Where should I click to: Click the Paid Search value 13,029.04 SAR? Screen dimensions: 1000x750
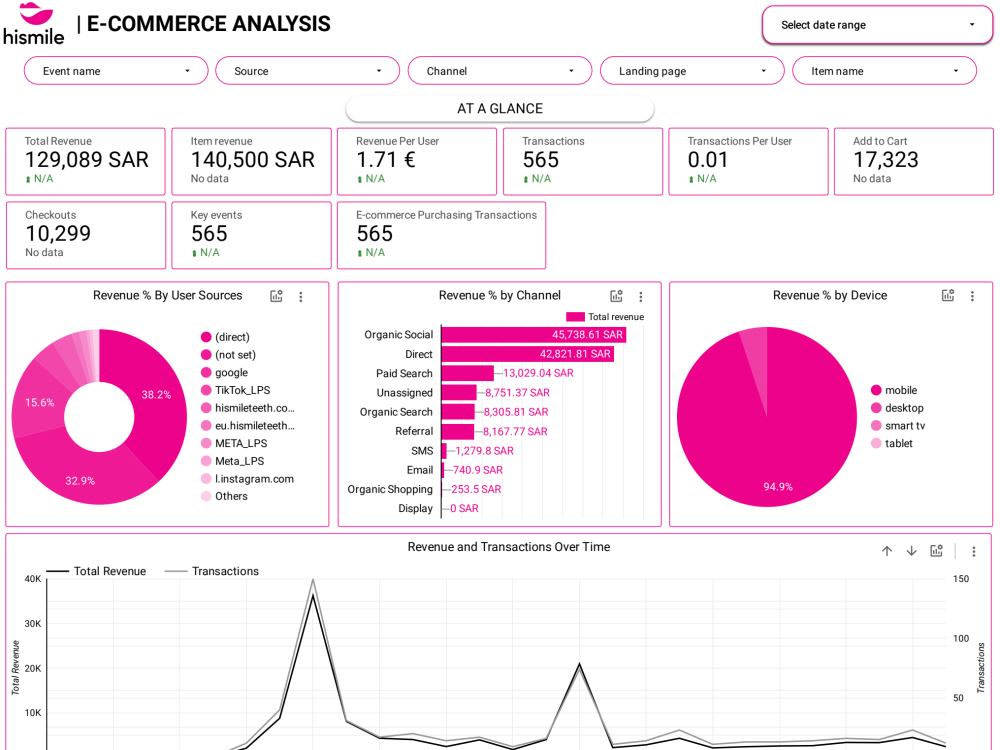(x=538, y=373)
